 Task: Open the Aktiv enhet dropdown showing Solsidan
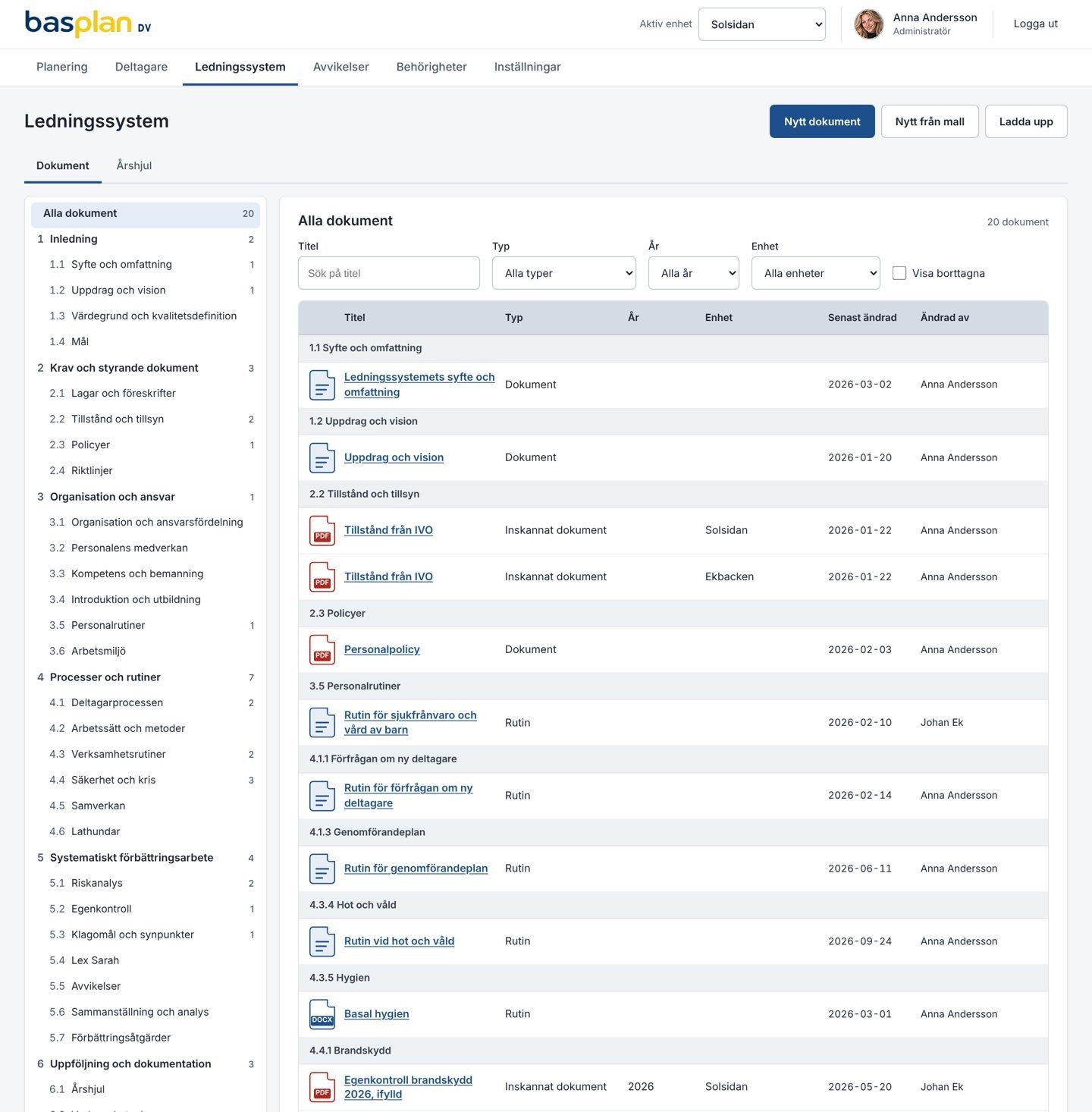pyautogui.click(x=762, y=24)
